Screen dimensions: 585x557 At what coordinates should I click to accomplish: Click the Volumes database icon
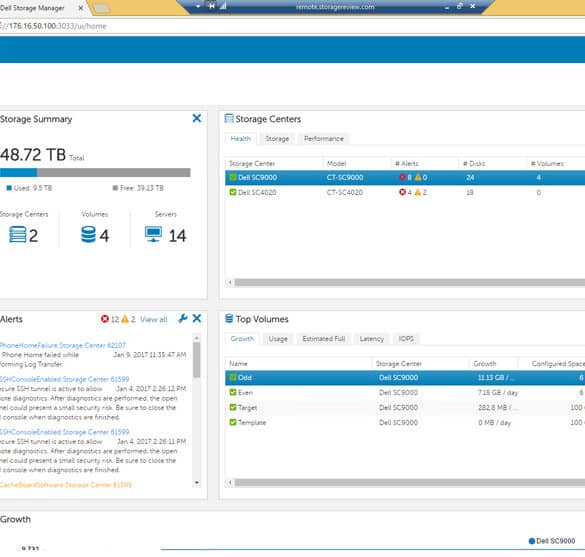88,235
